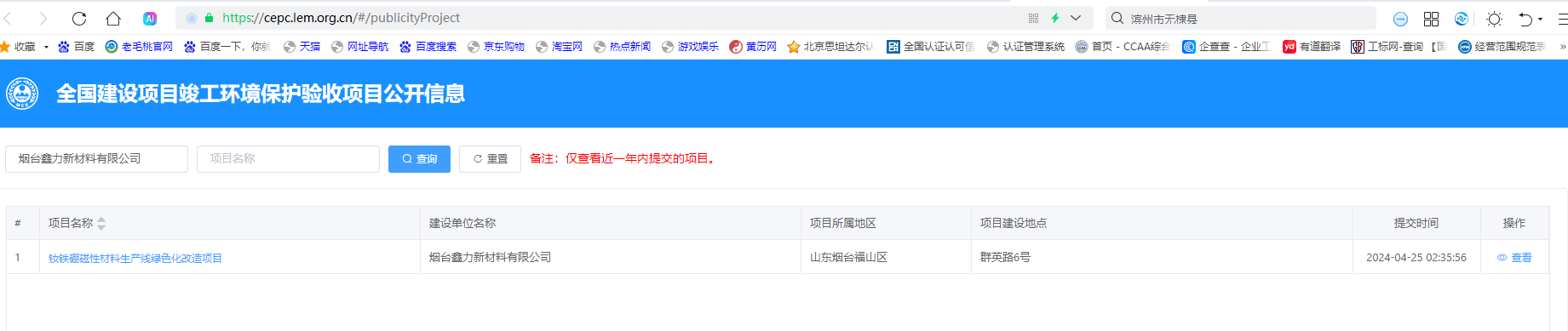The height and width of the screenshot is (331, 1568).
Task: Open the 首页 - CCAA综合 bookmark
Action: [1123, 47]
